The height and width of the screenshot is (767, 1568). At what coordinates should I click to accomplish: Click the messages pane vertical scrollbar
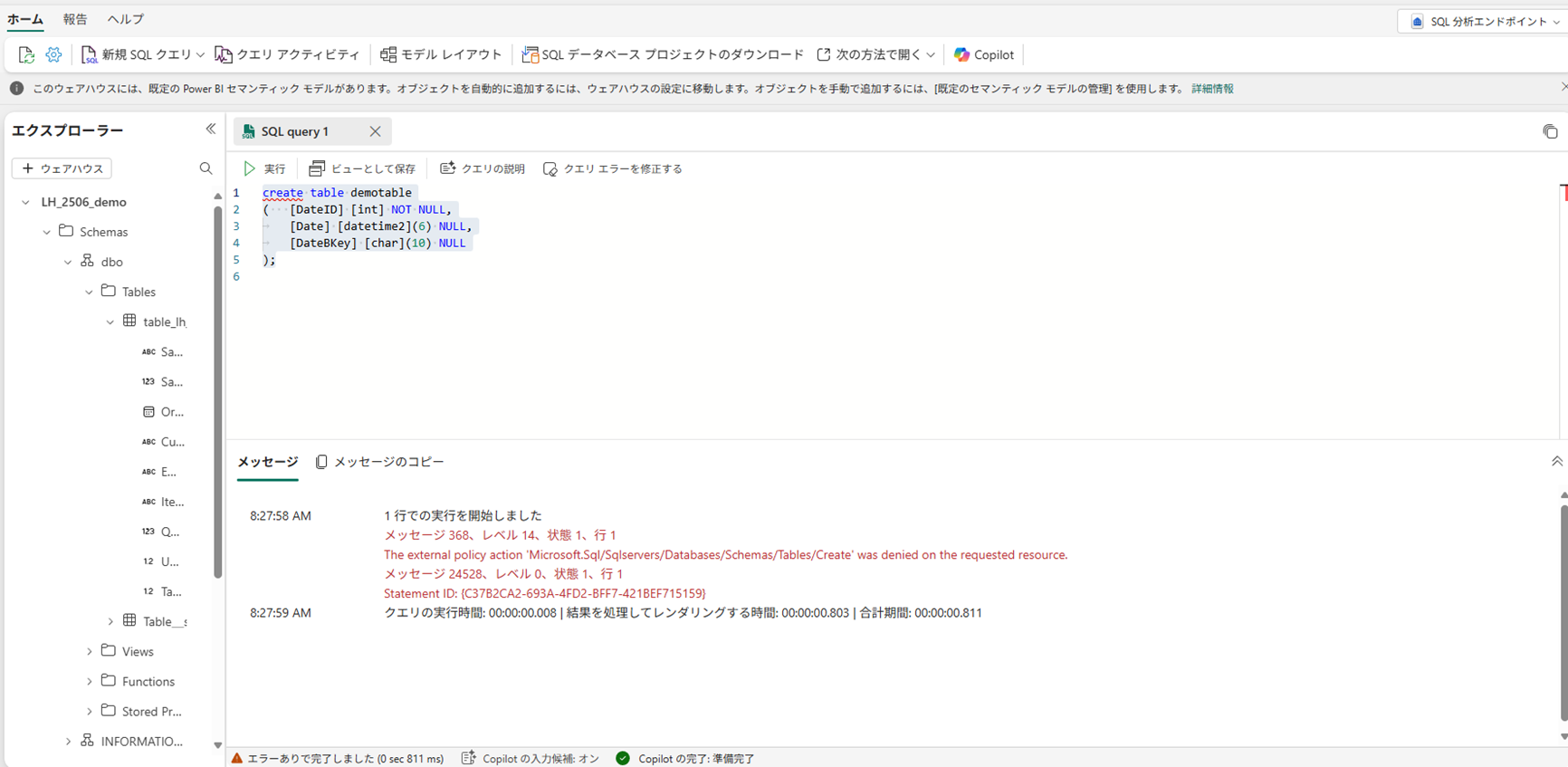coord(1563,613)
